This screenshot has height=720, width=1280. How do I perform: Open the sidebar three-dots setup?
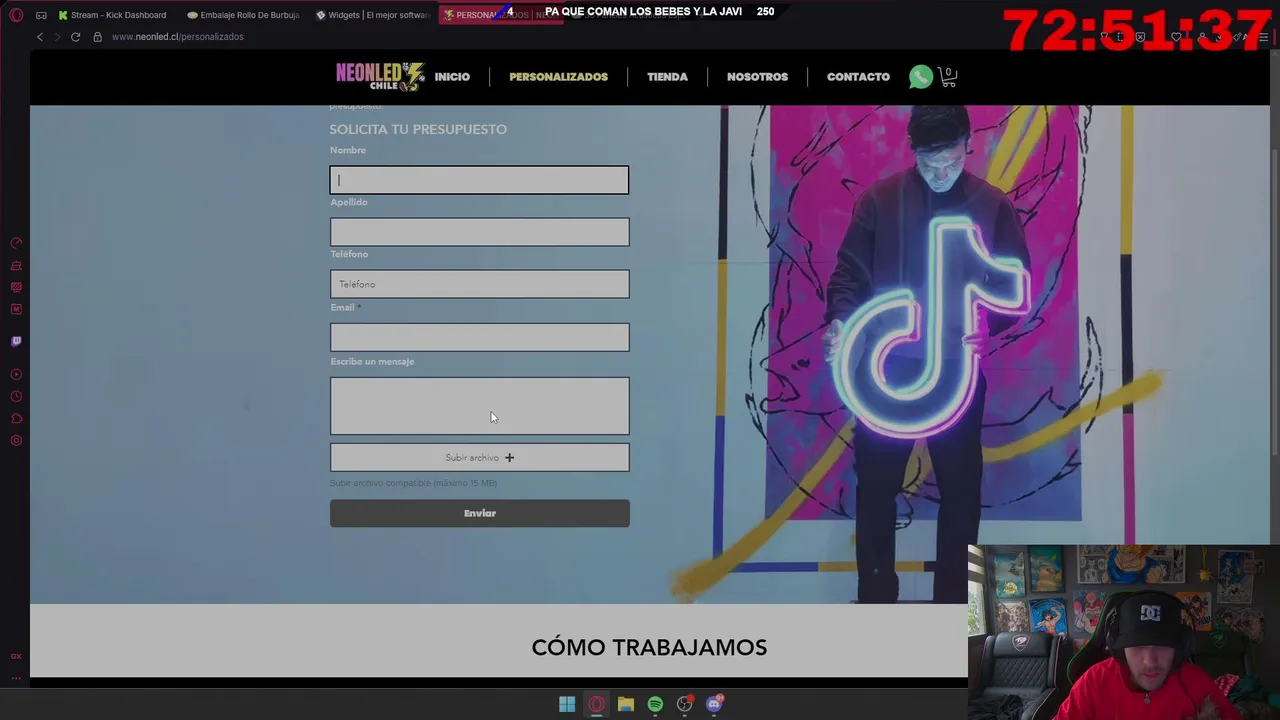(x=16, y=677)
